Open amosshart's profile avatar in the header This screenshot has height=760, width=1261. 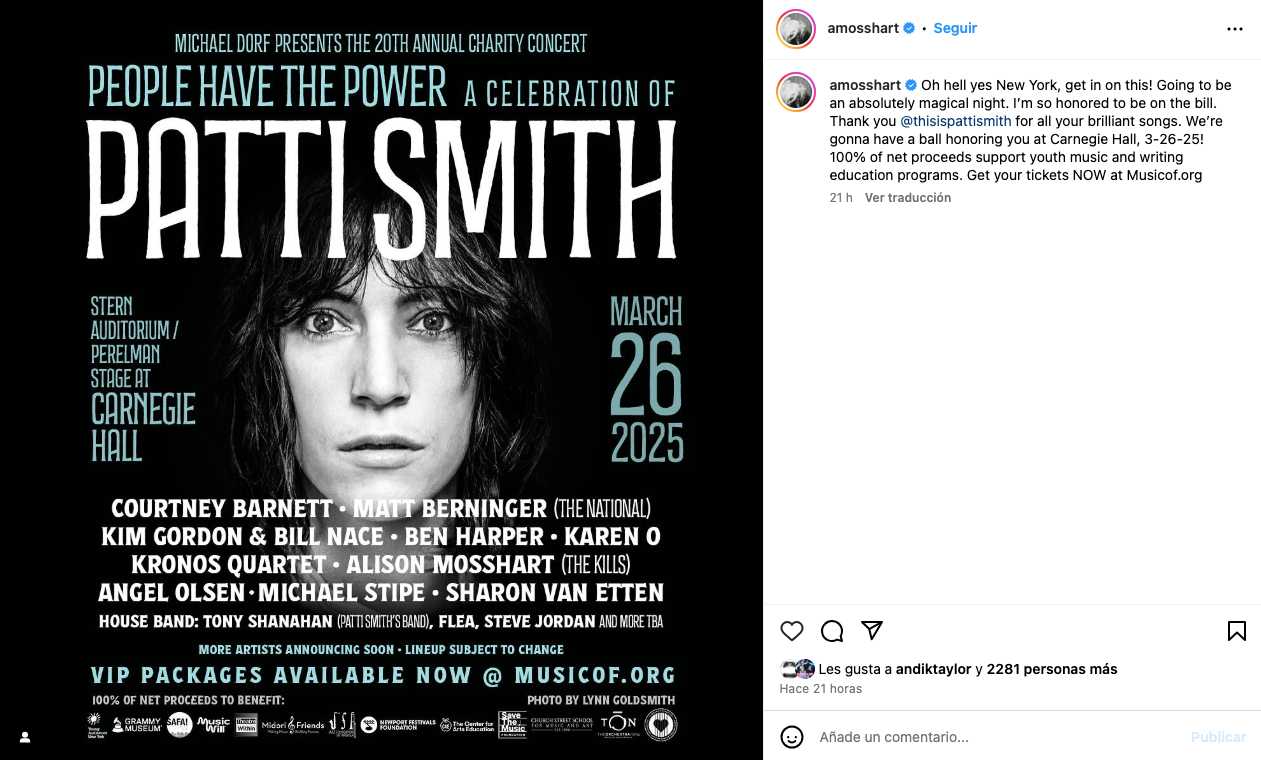click(795, 29)
